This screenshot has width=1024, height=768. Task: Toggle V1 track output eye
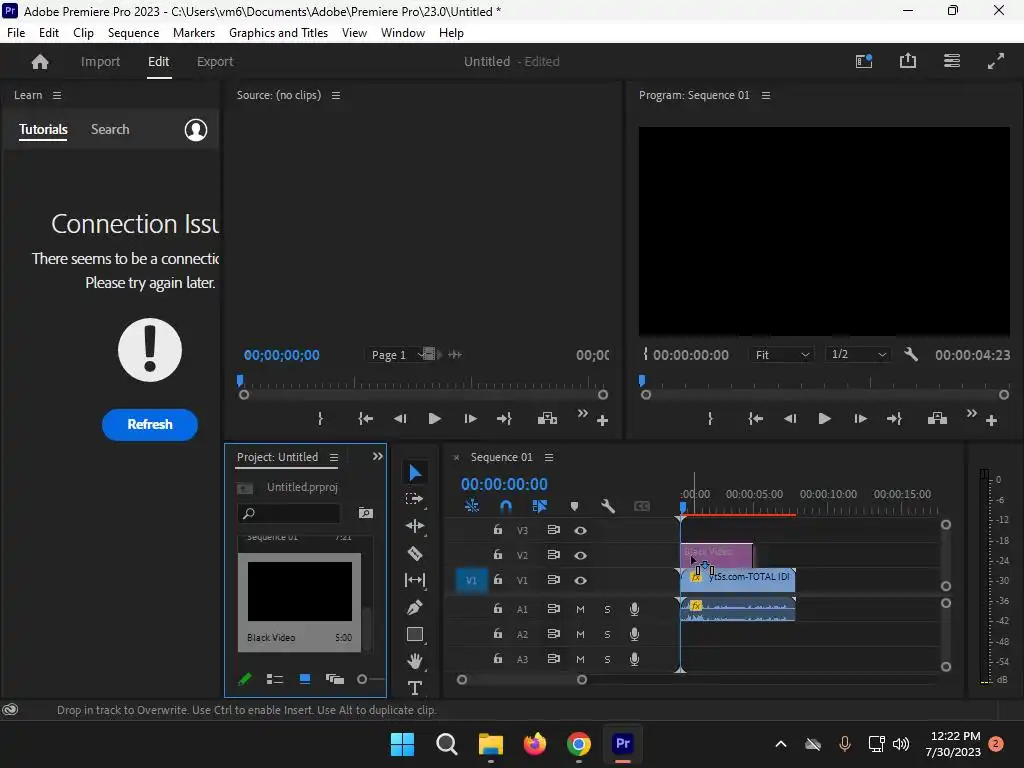pyautogui.click(x=580, y=580)
